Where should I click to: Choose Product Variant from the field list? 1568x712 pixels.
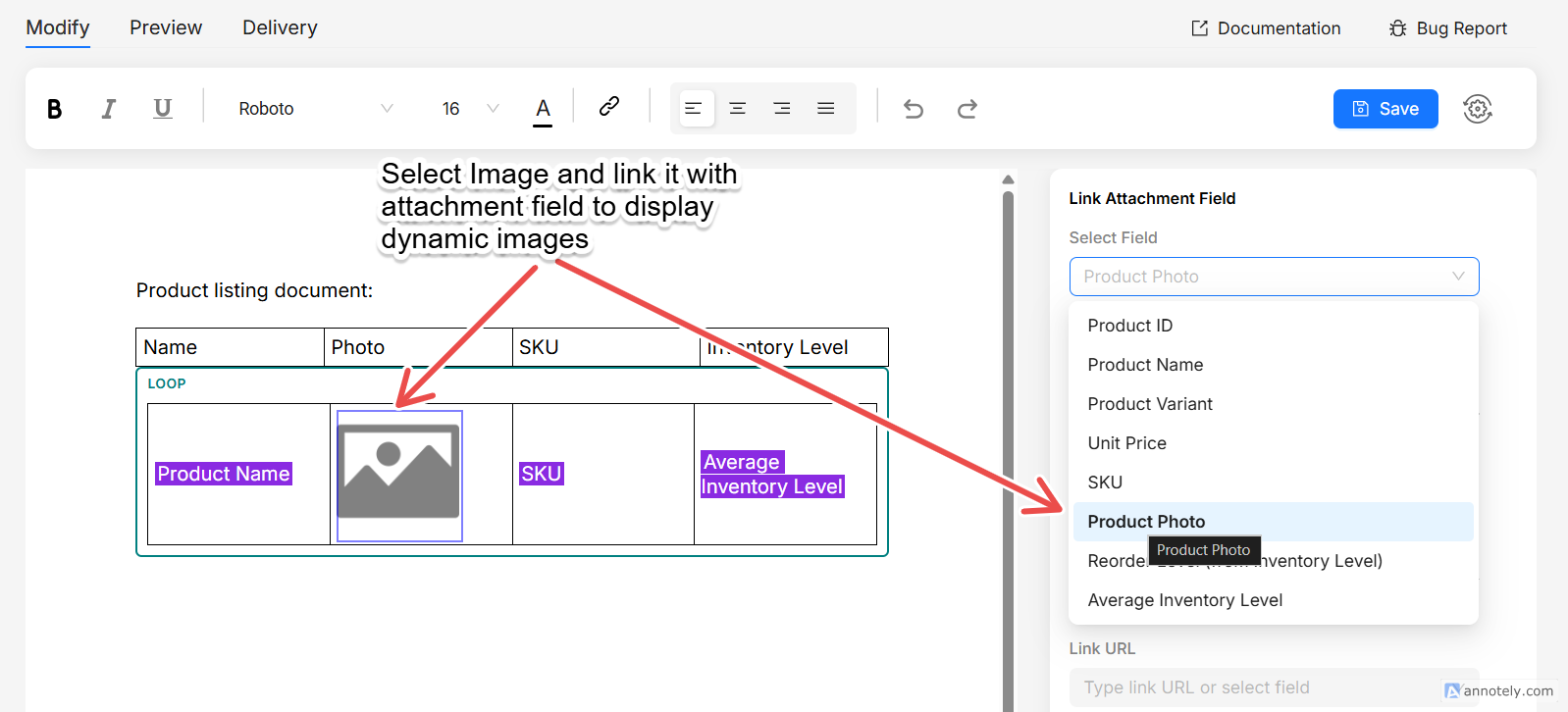1274,404
